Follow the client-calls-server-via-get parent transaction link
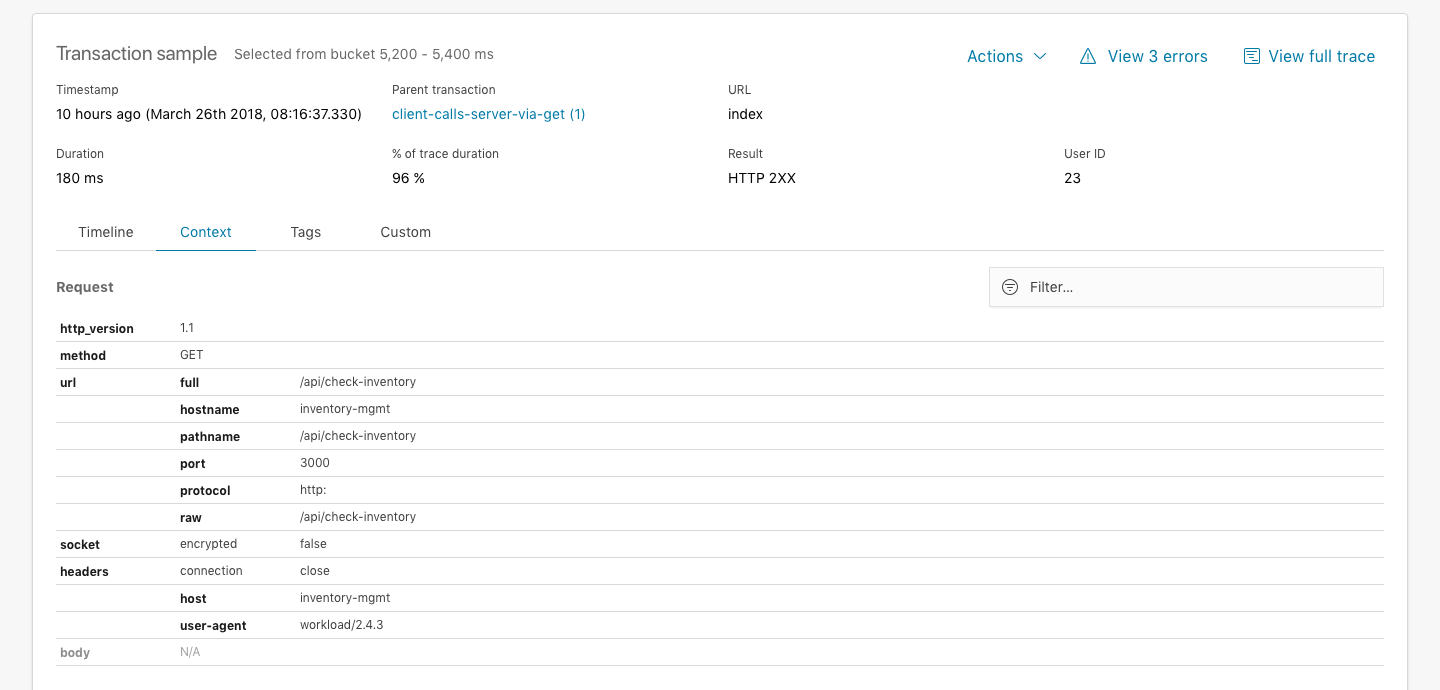The width and height of the screenshot is (1440, 690). [x=488, y=114]
